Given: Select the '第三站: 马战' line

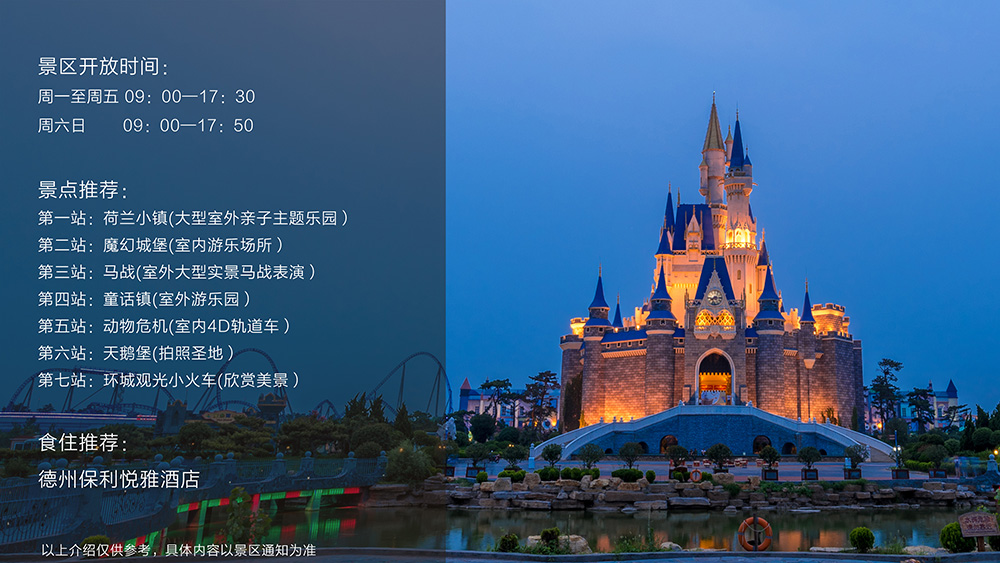Looking at the screenshot, I should 176,272.
